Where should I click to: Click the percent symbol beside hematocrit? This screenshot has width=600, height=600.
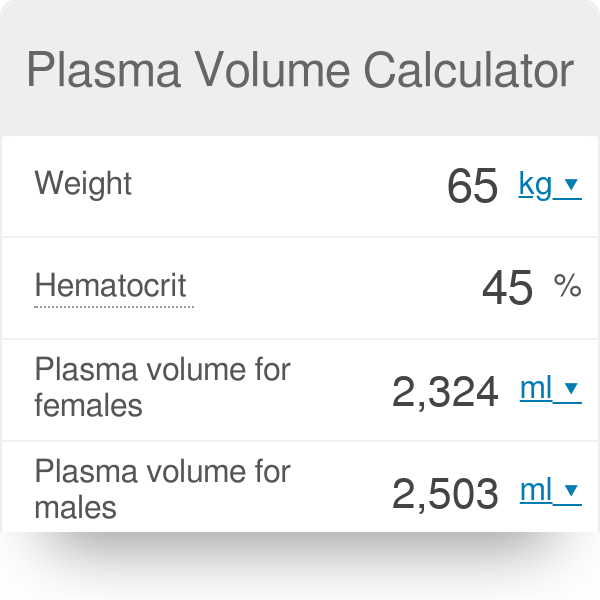coord(567,288)
